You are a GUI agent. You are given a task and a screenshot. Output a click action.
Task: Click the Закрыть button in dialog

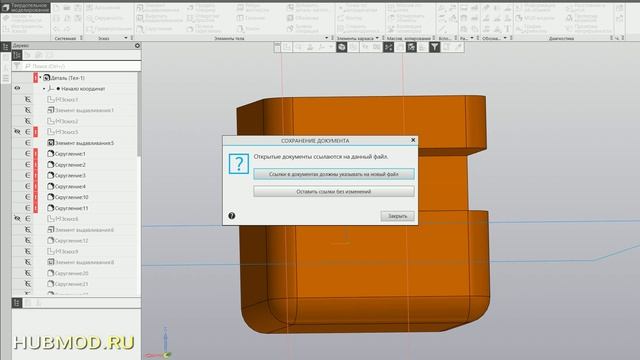point(397,216)
